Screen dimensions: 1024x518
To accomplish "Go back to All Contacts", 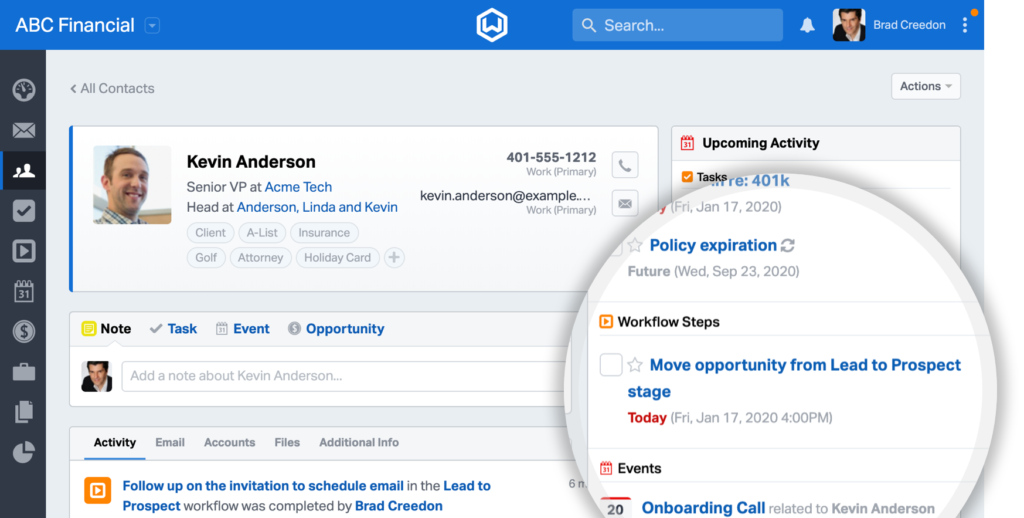I will coord(112,88).
